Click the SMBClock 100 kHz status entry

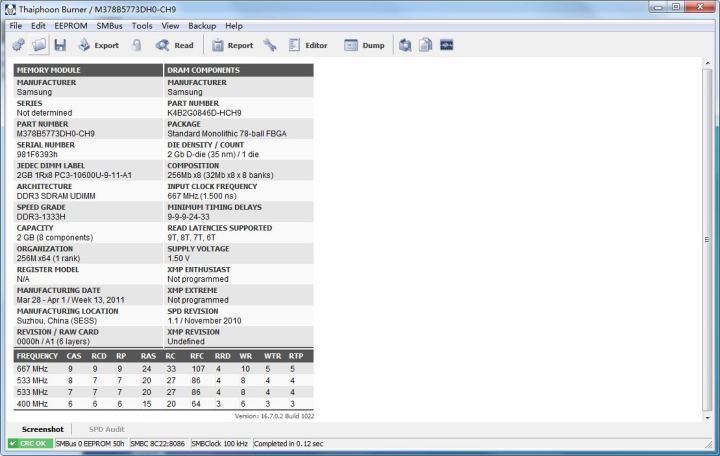[219, 444]
